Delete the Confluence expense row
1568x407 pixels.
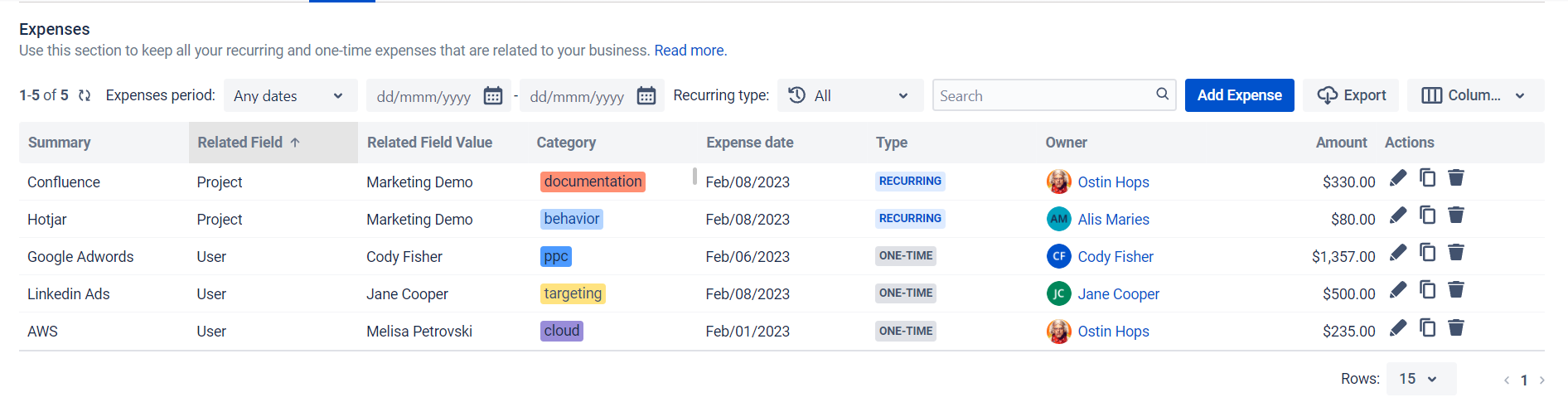(x=1456, y=178)
